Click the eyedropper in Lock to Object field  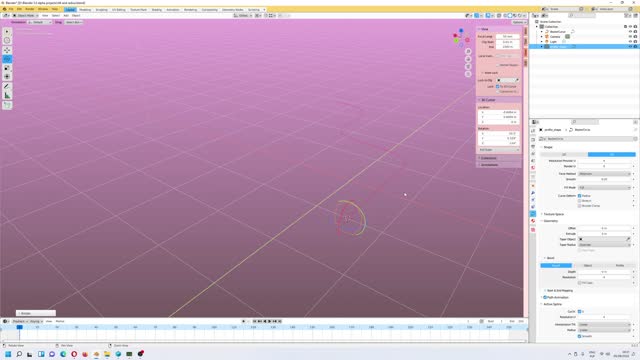click(x=517, y=80)
